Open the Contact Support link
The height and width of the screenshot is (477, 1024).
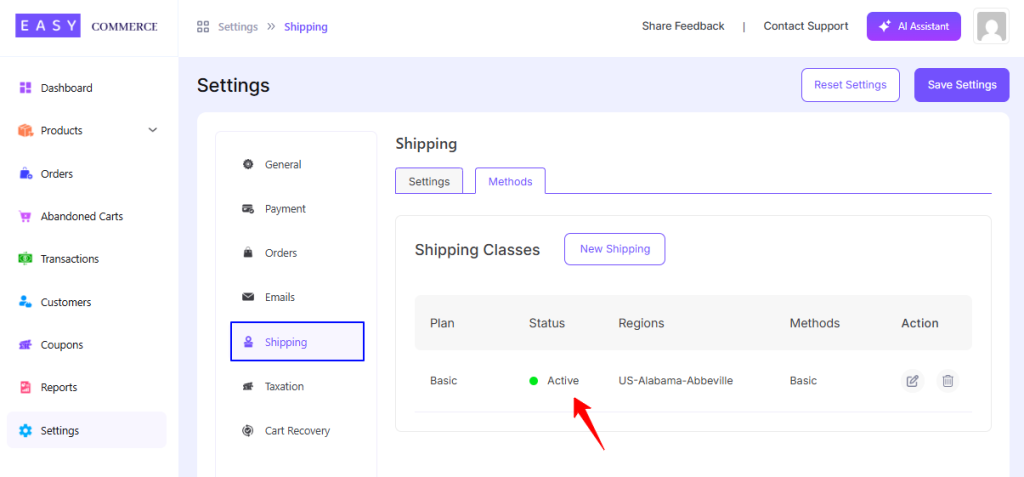pos(806,26)
